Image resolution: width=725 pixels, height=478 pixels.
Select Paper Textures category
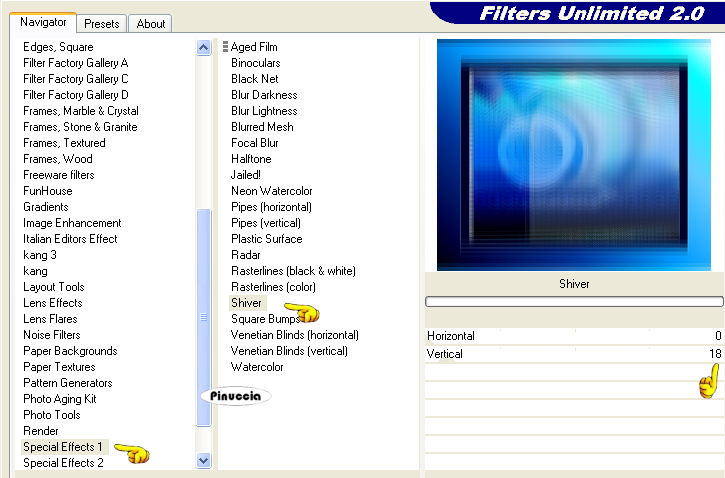pos(59,367)
